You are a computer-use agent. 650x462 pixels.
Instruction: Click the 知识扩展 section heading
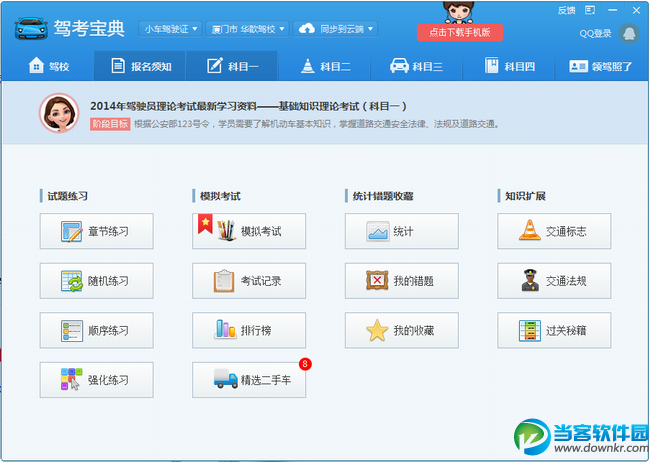pos(525,196)
